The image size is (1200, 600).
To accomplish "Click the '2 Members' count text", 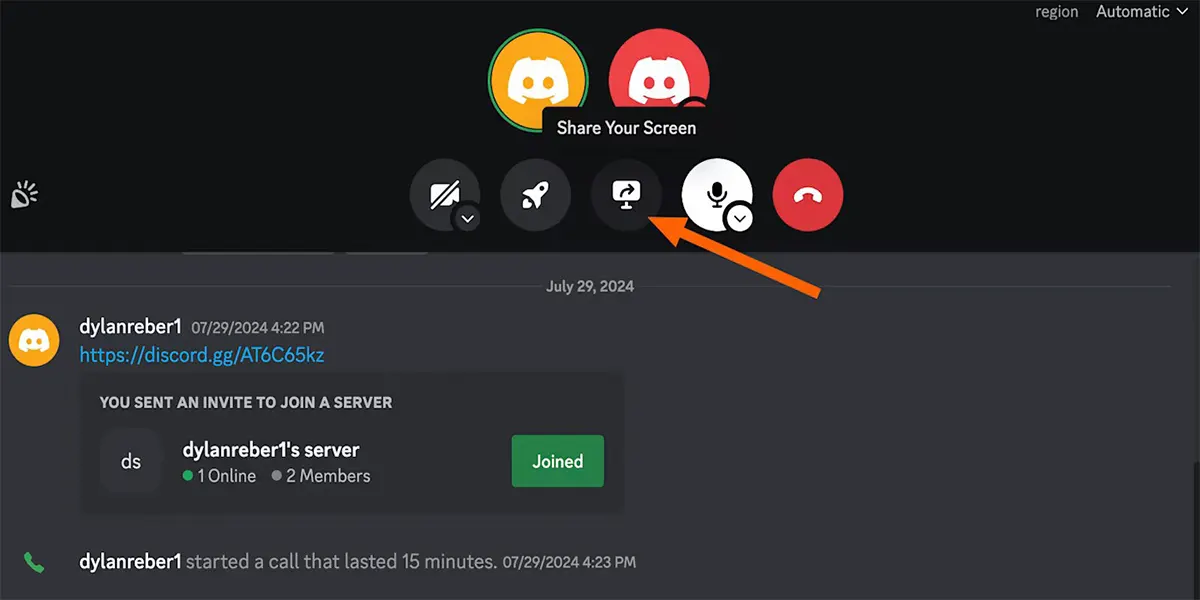I will point(328,476).
